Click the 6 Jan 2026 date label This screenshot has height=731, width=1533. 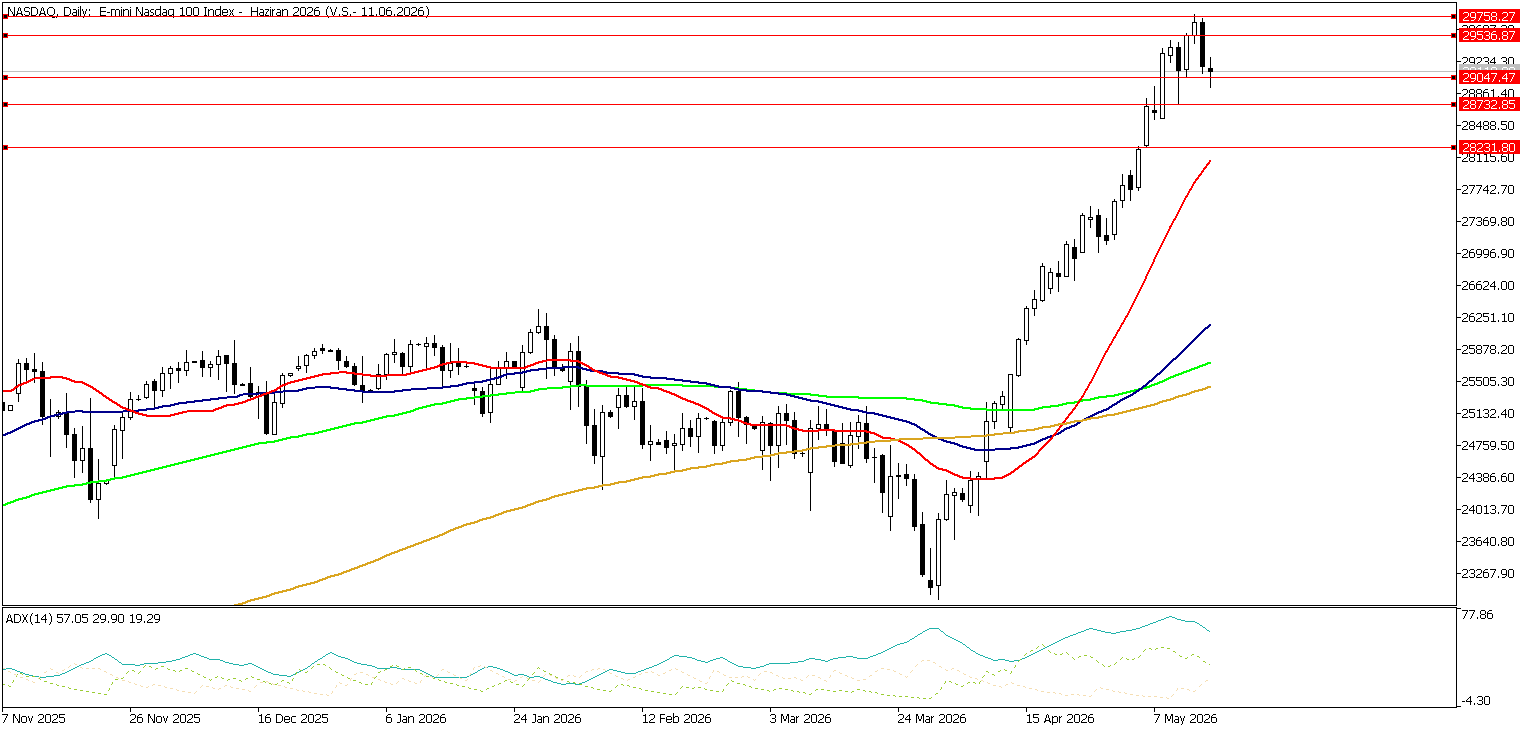coord(415,719)
